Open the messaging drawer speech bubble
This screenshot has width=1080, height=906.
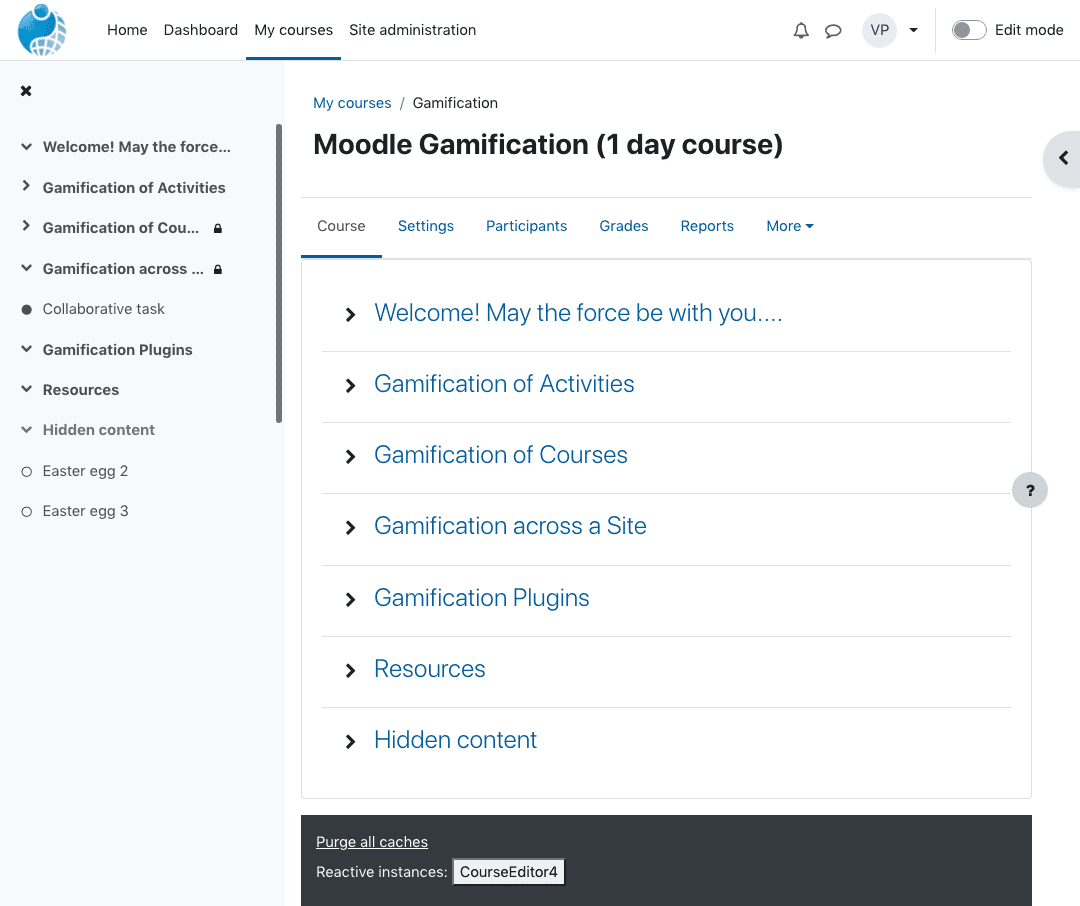click(x=833, y=30)
